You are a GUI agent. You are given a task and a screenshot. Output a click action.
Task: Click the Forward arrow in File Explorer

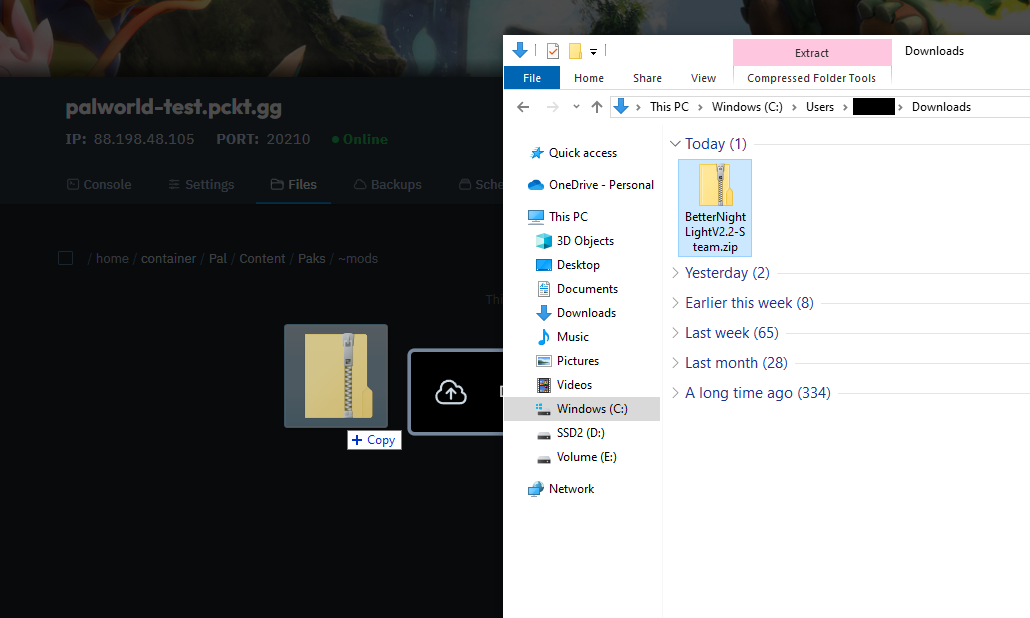click(552, 107)
